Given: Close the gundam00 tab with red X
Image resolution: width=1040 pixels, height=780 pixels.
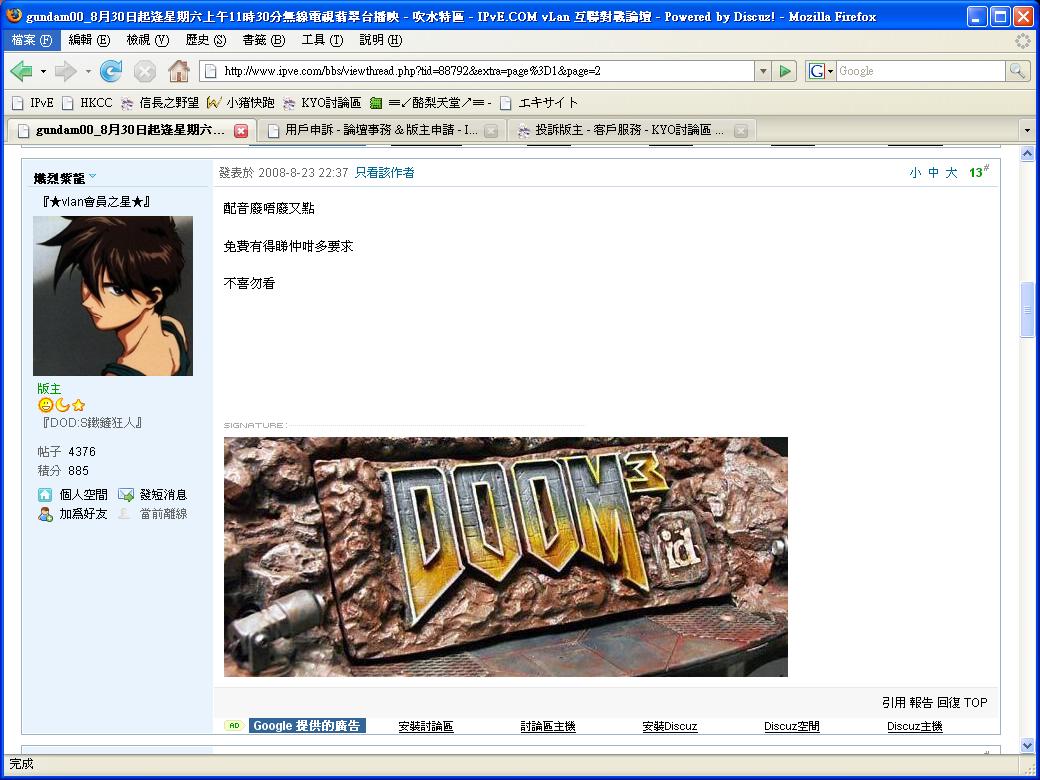Looking at the screenshot, I should pos(241,131).
